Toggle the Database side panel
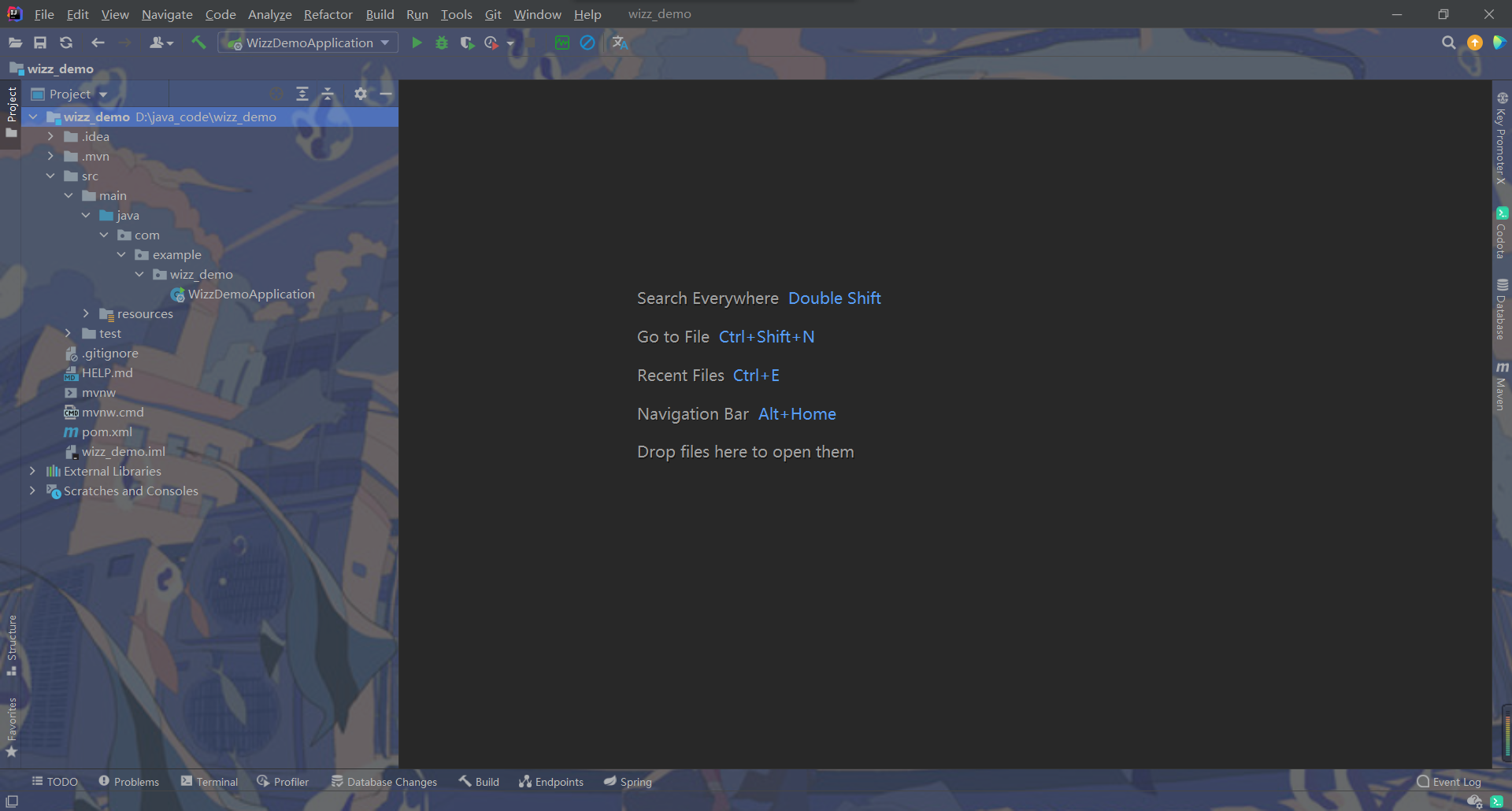Screen dimensions: 1512x811 coord(1502,309)
